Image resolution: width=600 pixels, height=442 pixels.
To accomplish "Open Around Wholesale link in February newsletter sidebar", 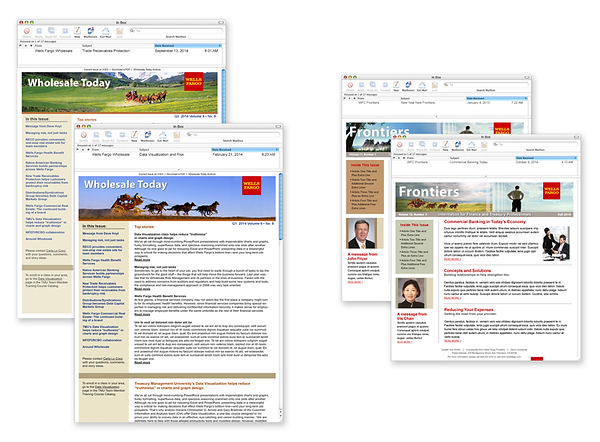I will [96, 347].
